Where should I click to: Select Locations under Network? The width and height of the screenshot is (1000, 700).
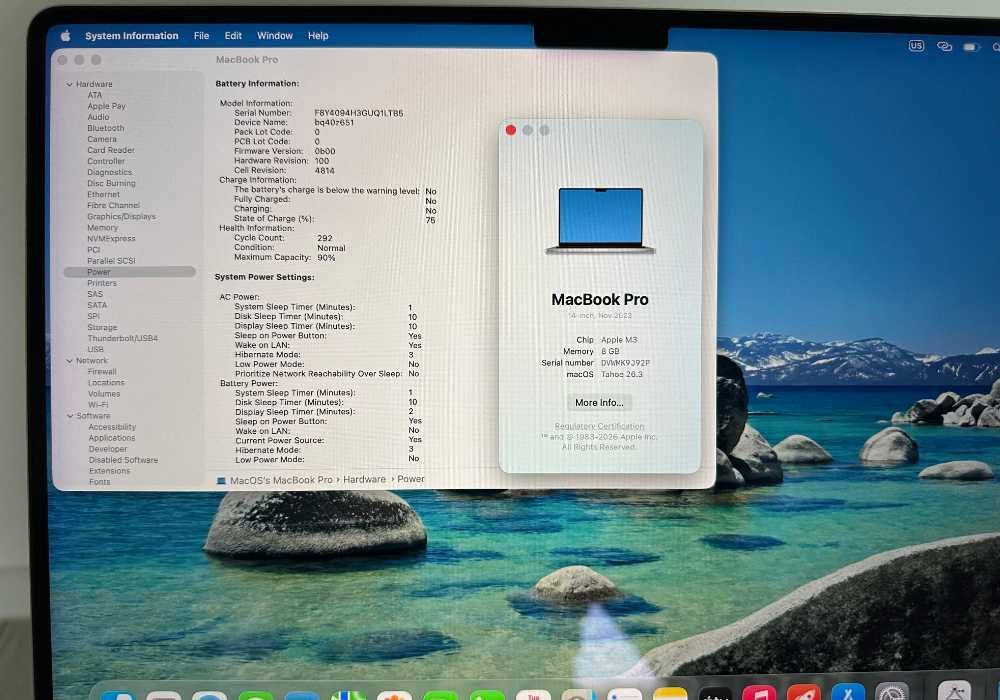click(x=106, y=383)
